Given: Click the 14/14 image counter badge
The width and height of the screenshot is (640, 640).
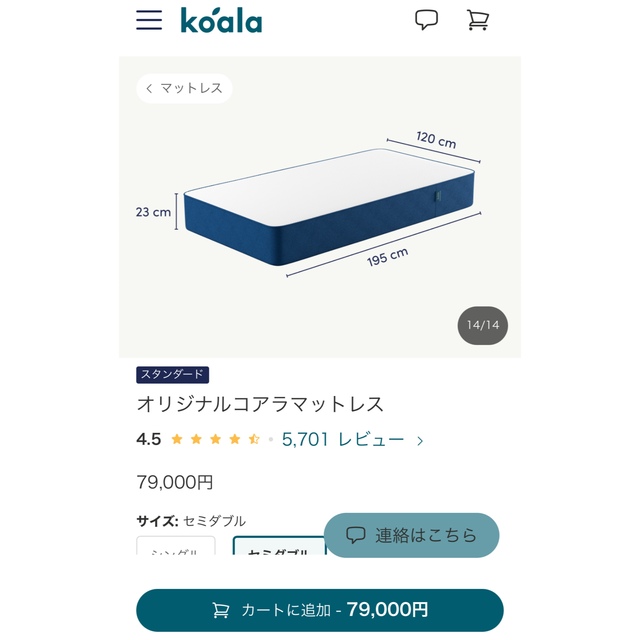Looking at the screenshot, I should [483, 325].
